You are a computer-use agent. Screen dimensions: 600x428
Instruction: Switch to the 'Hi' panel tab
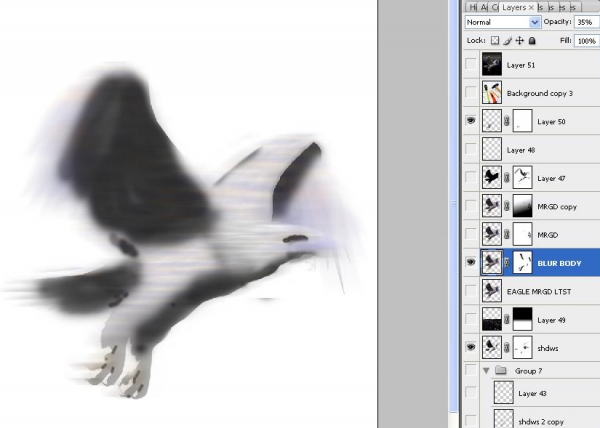click(473, 7)
